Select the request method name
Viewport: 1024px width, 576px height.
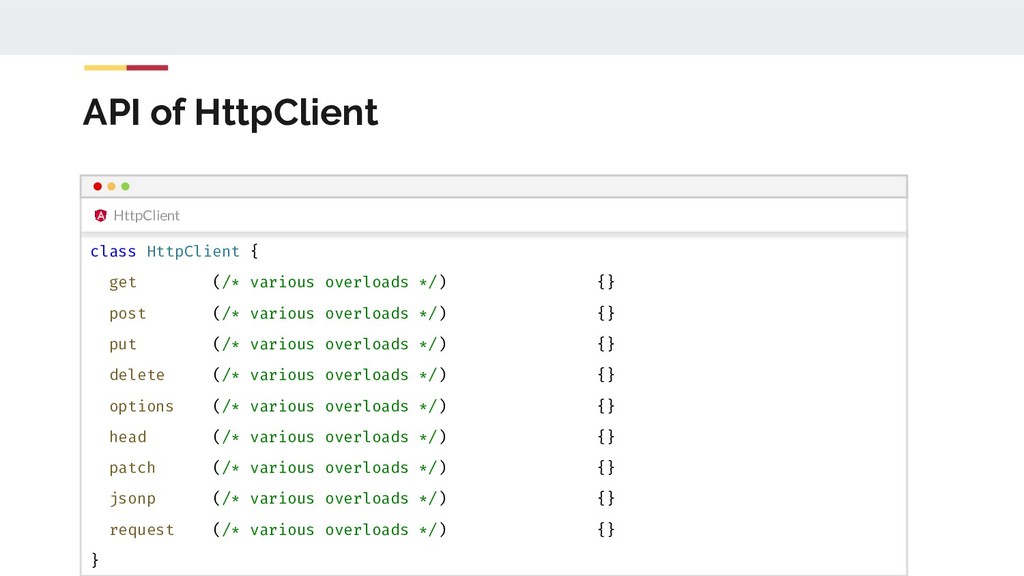pyautogui.click(x=141, y=530)
